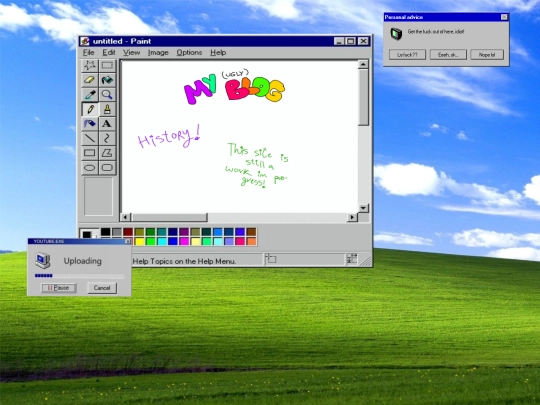Pick the orange color swatch
540x405 pixels.
(x=251, y=241)
